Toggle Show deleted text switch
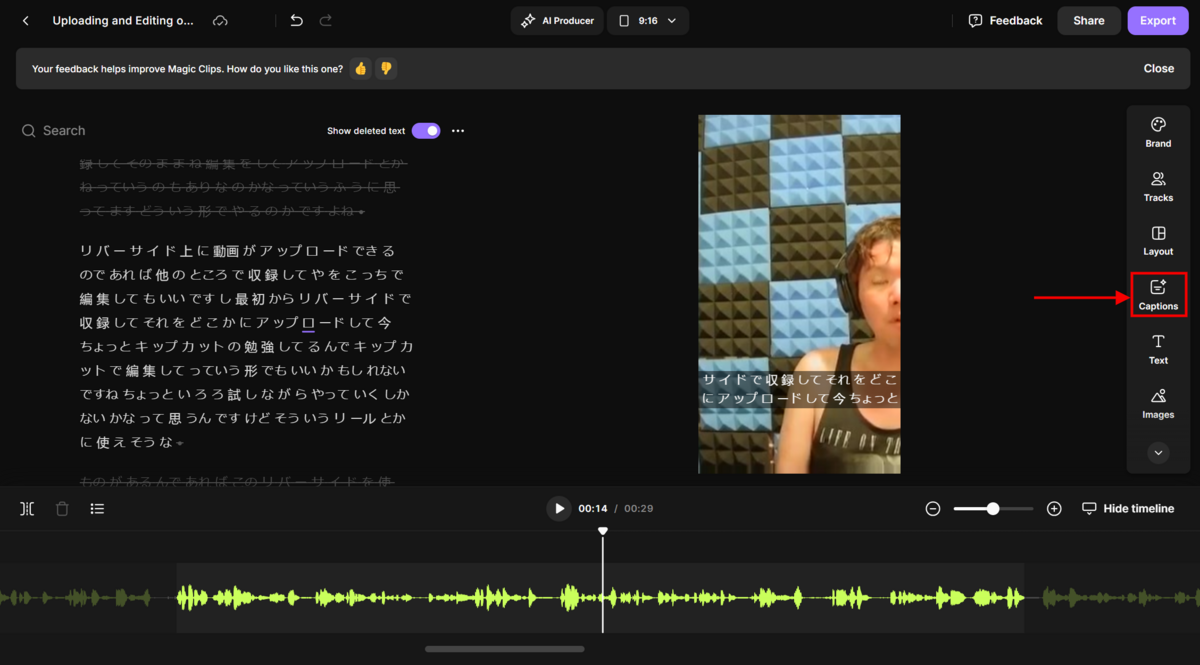 coord(426,131)
